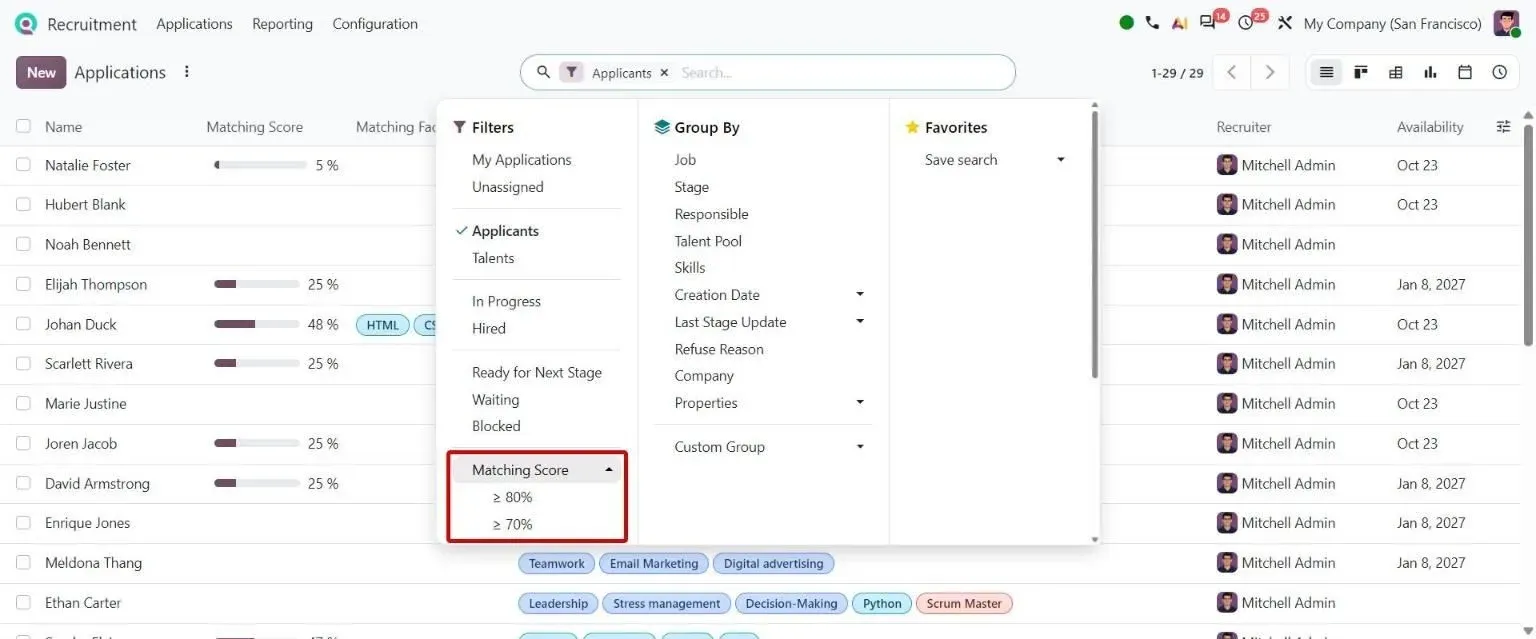This screenshot has height=639, width=1536.
Task: Open the debug tools wrench icon
Action: click(x=1285, y=22)
